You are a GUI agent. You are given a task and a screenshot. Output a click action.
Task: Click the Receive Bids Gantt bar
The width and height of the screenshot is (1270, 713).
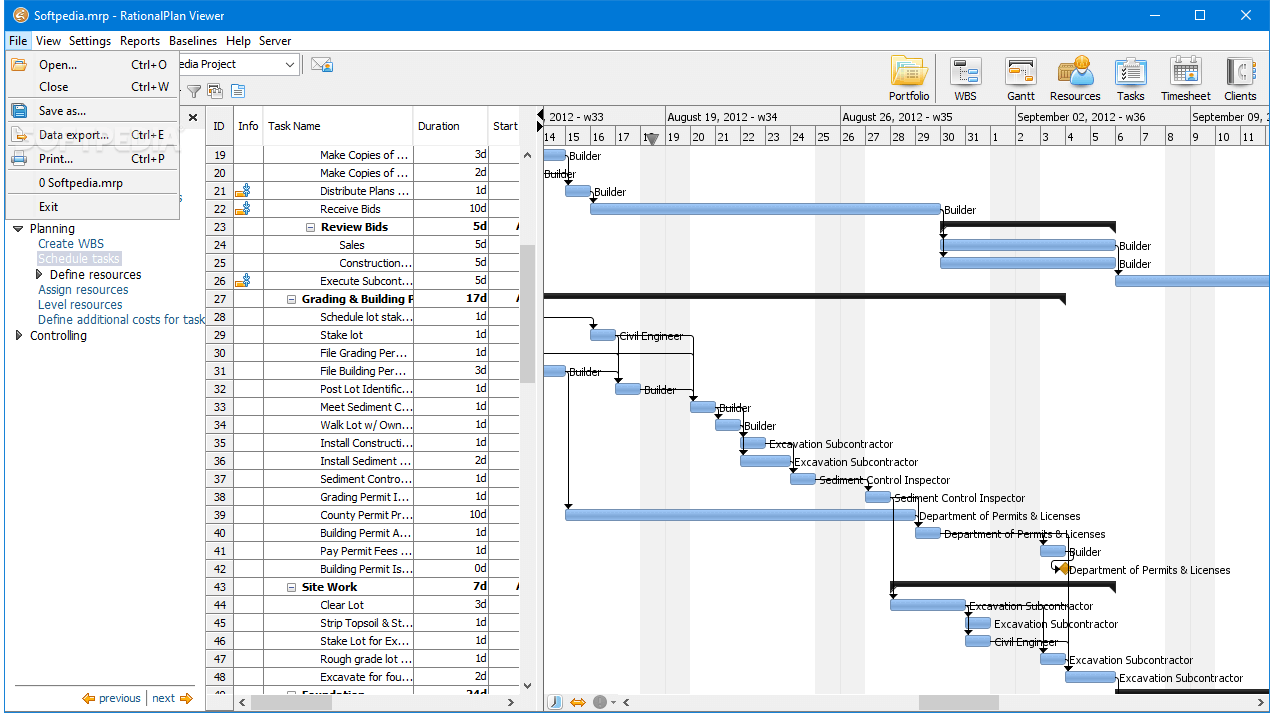click(766, 209)
